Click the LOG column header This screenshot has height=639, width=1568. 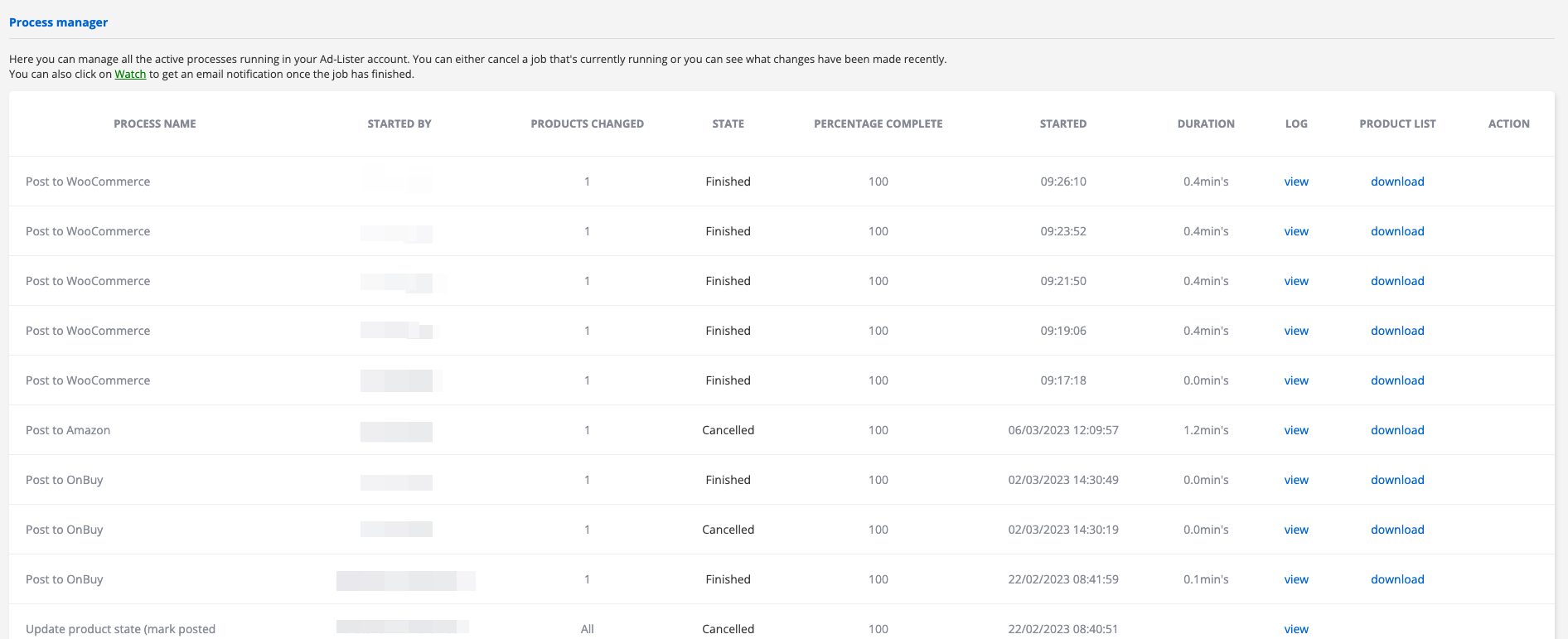pyautogui.click(x=1296, y=123)
